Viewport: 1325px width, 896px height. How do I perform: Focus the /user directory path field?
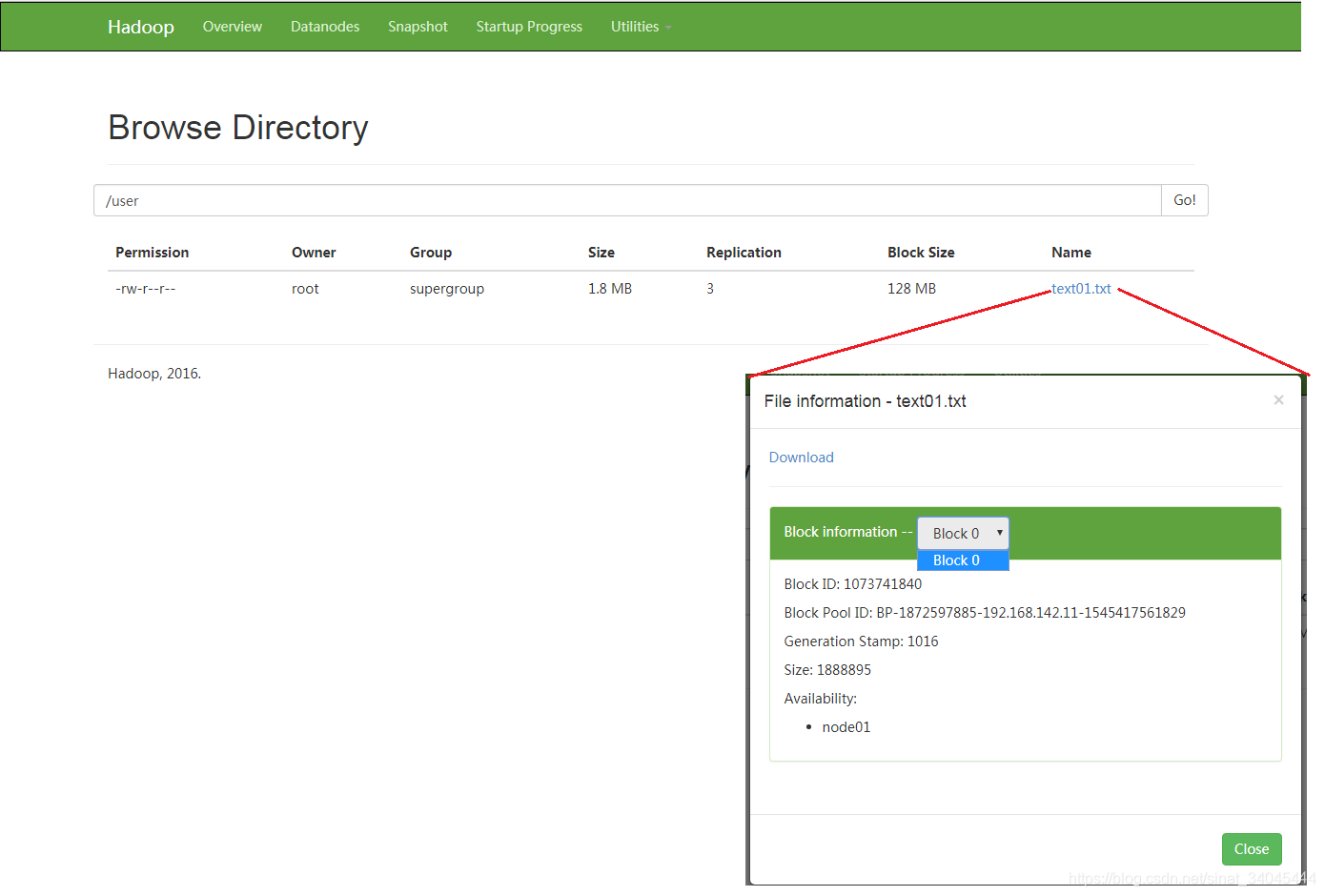click(x=627, y=200)
